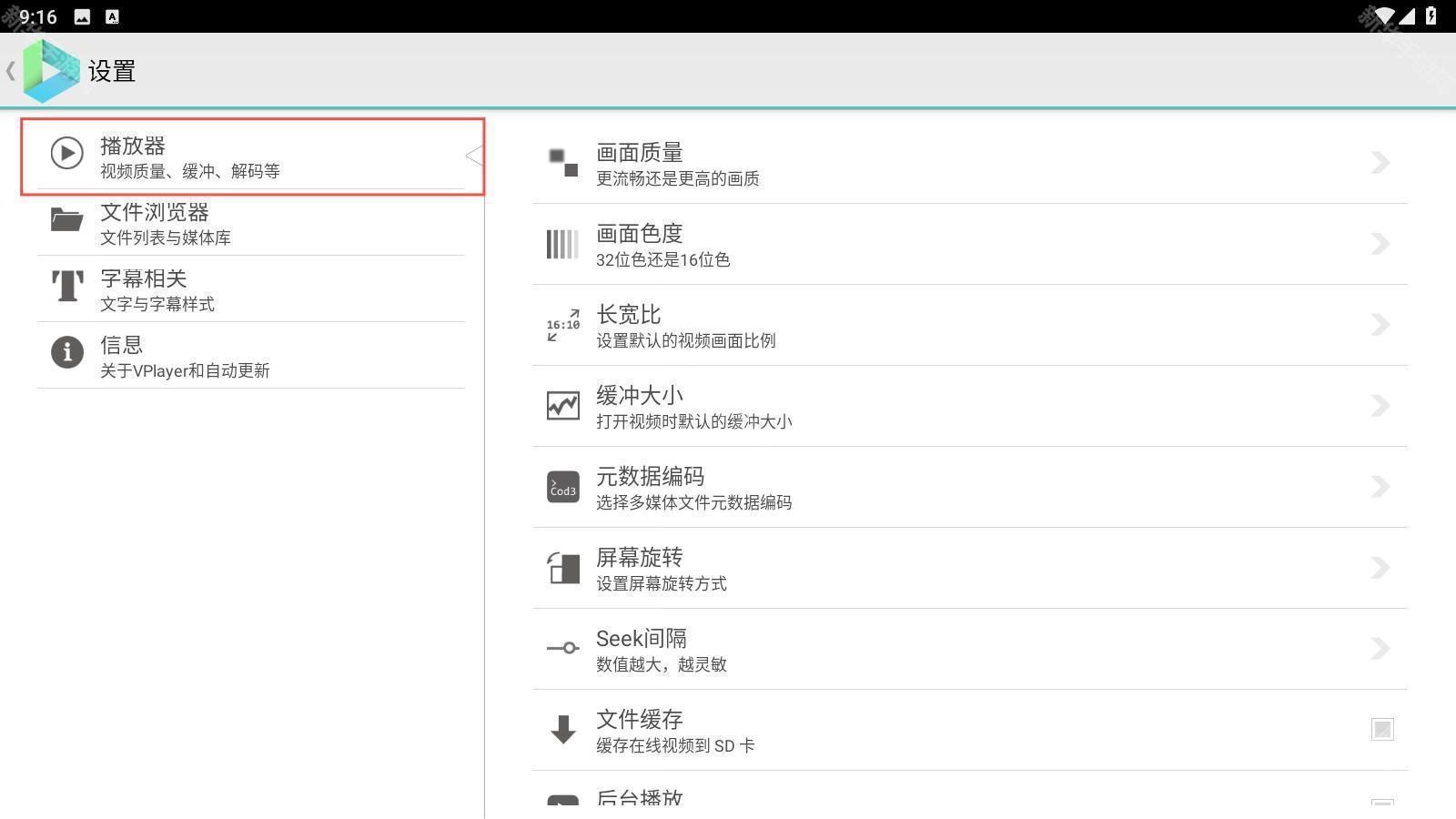The image size is (1456, 819).
Task: Click the 屏幕旋转 screen rotation icon
Action: pos(562,567)
